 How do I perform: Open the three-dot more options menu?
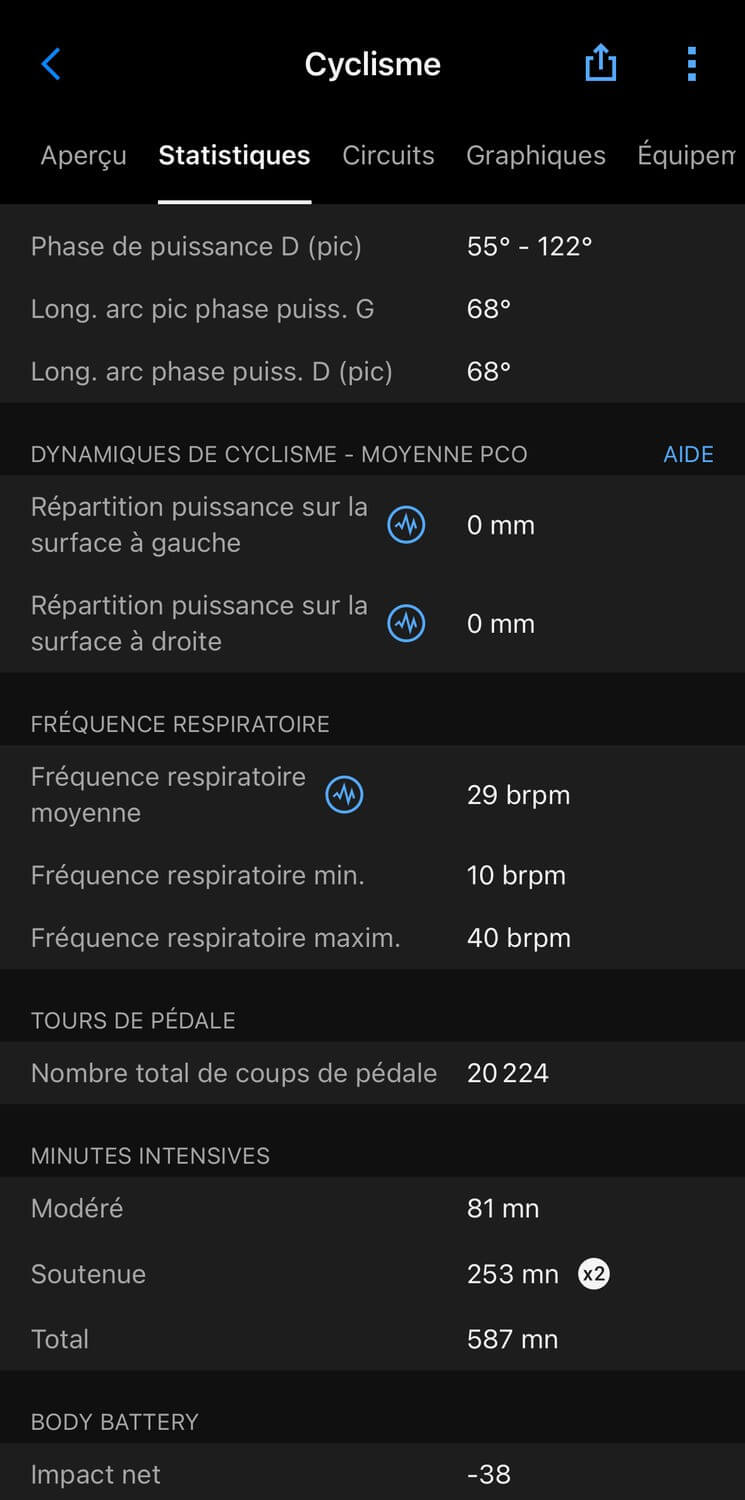[x=691, y=65]
